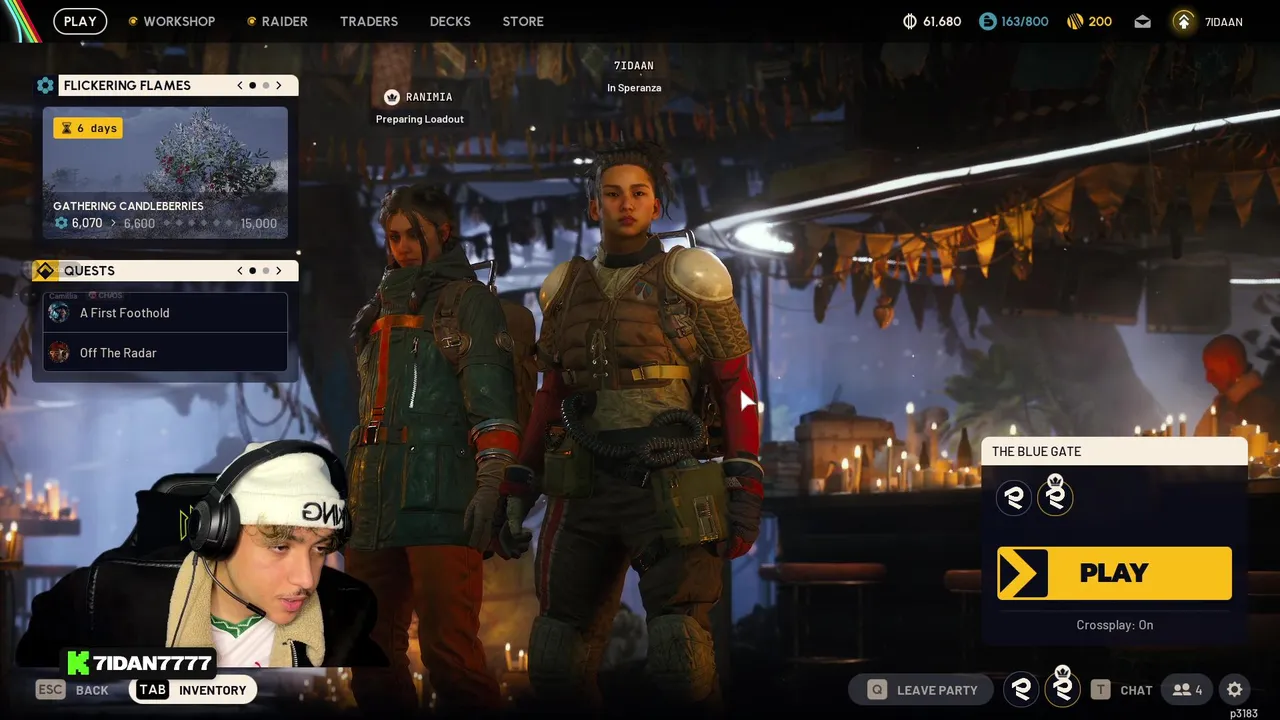Click the 61,680 coin balance

942,21
